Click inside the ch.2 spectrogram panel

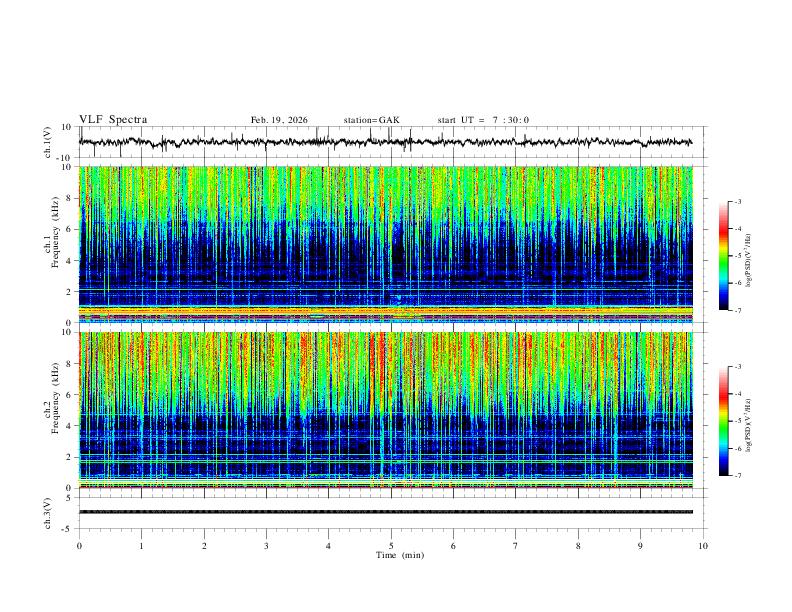point(385,410)
